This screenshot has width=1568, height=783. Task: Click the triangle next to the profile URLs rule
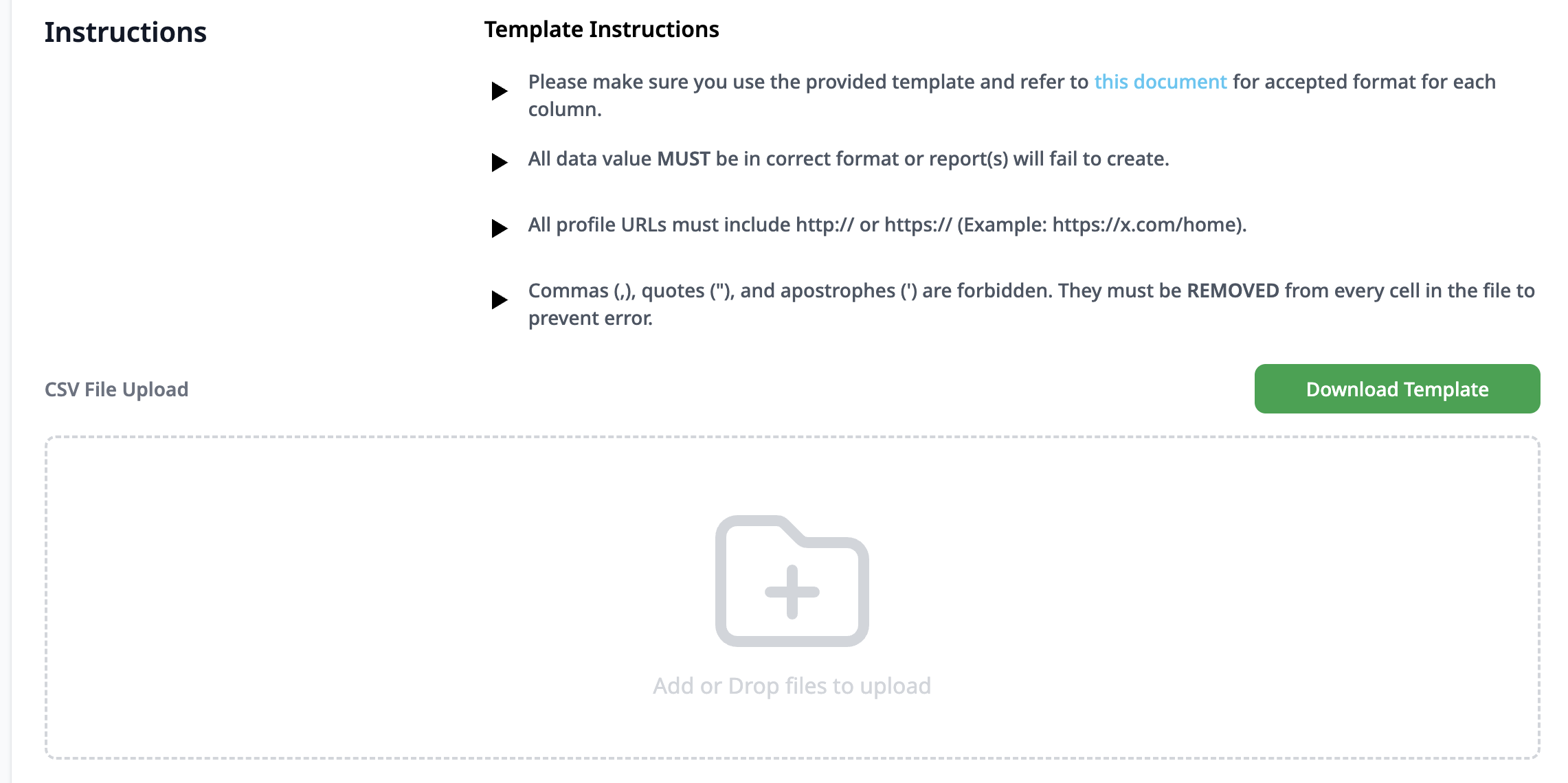[x=499, y=229]
